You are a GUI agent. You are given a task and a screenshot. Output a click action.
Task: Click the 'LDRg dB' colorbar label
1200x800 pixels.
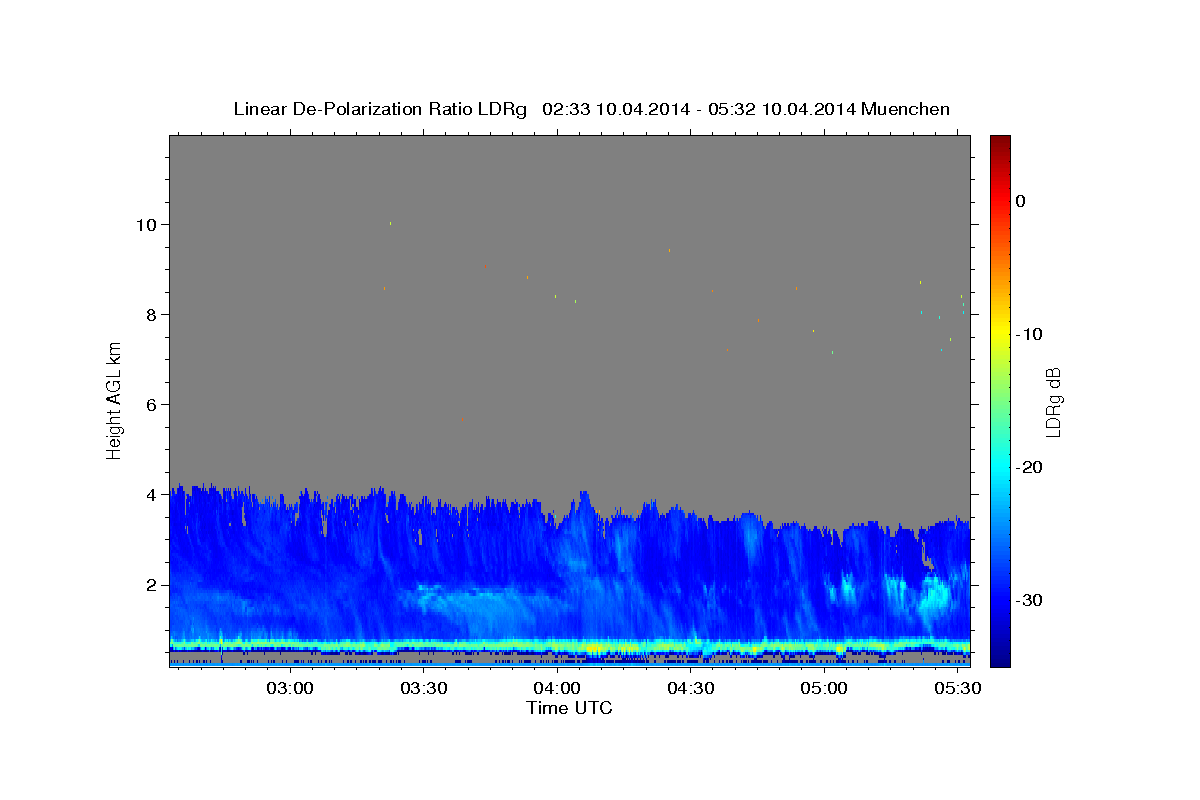click(1053, 402)
